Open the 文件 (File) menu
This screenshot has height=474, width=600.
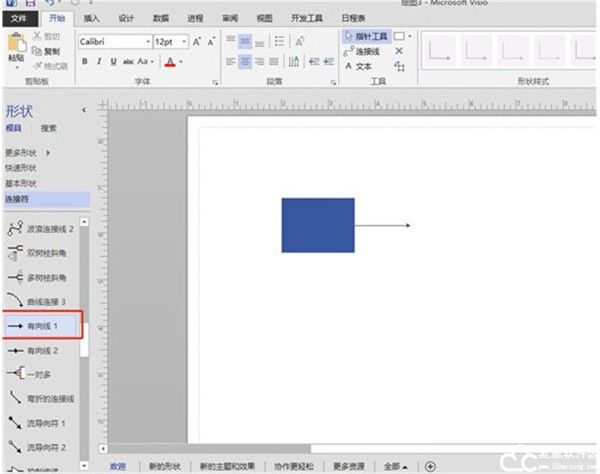coord(19,18)
